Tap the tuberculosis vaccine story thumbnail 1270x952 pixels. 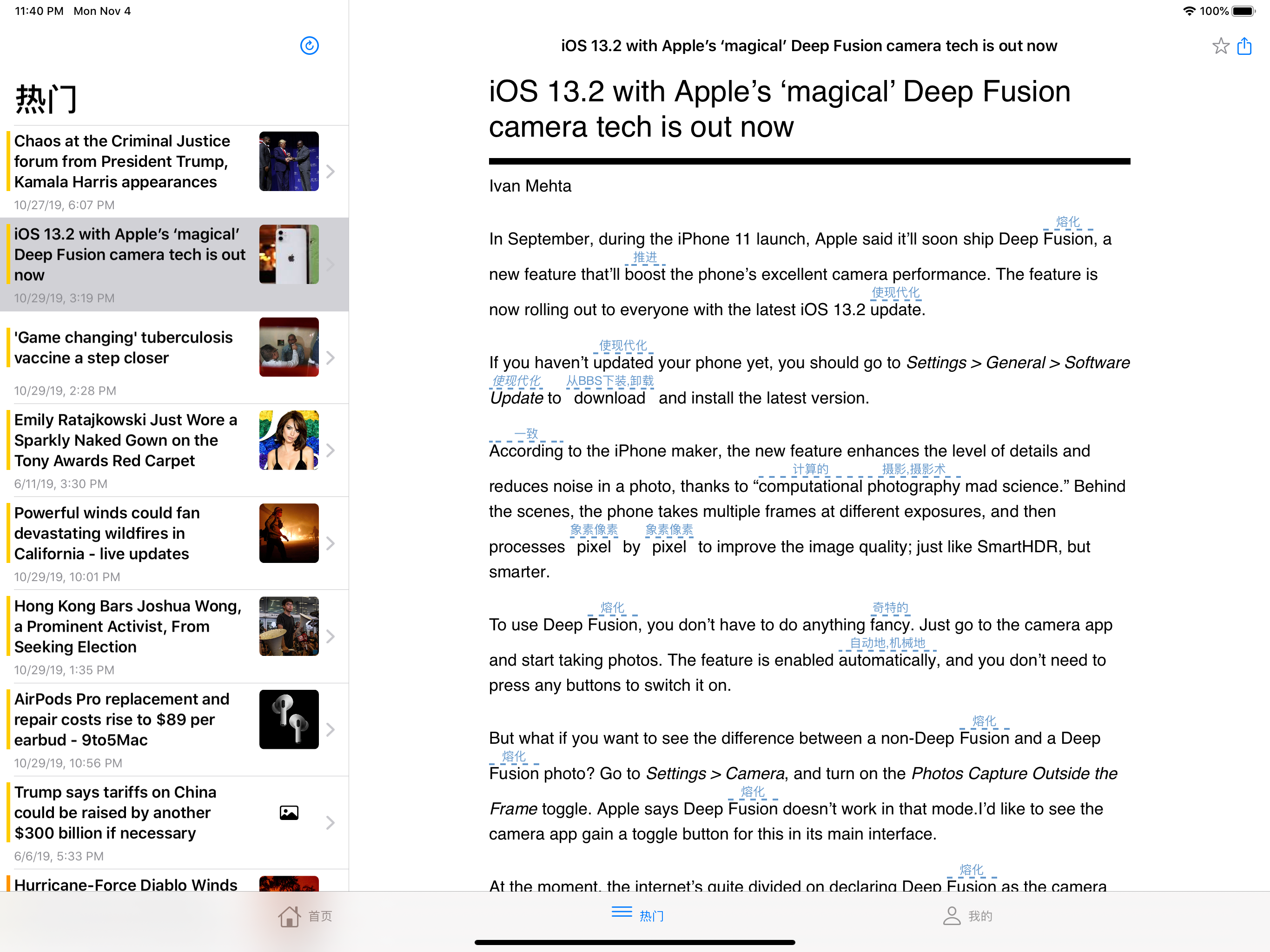click(x=289, y=347)
